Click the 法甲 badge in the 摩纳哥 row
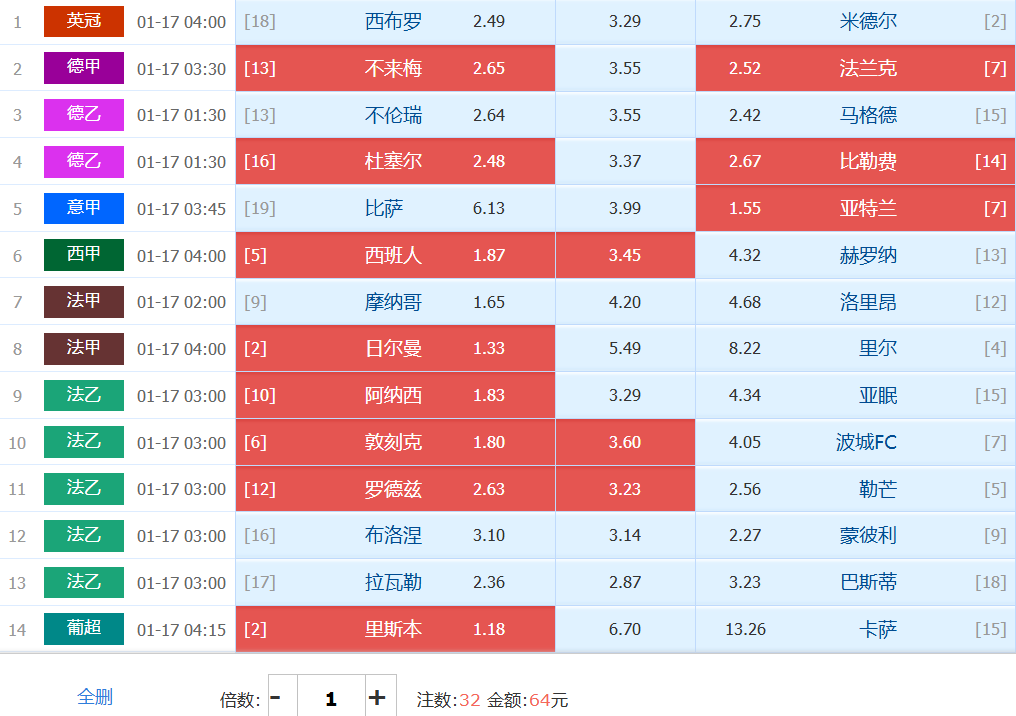This screenshot has width=1016, height=716. [x=84, y=302]
